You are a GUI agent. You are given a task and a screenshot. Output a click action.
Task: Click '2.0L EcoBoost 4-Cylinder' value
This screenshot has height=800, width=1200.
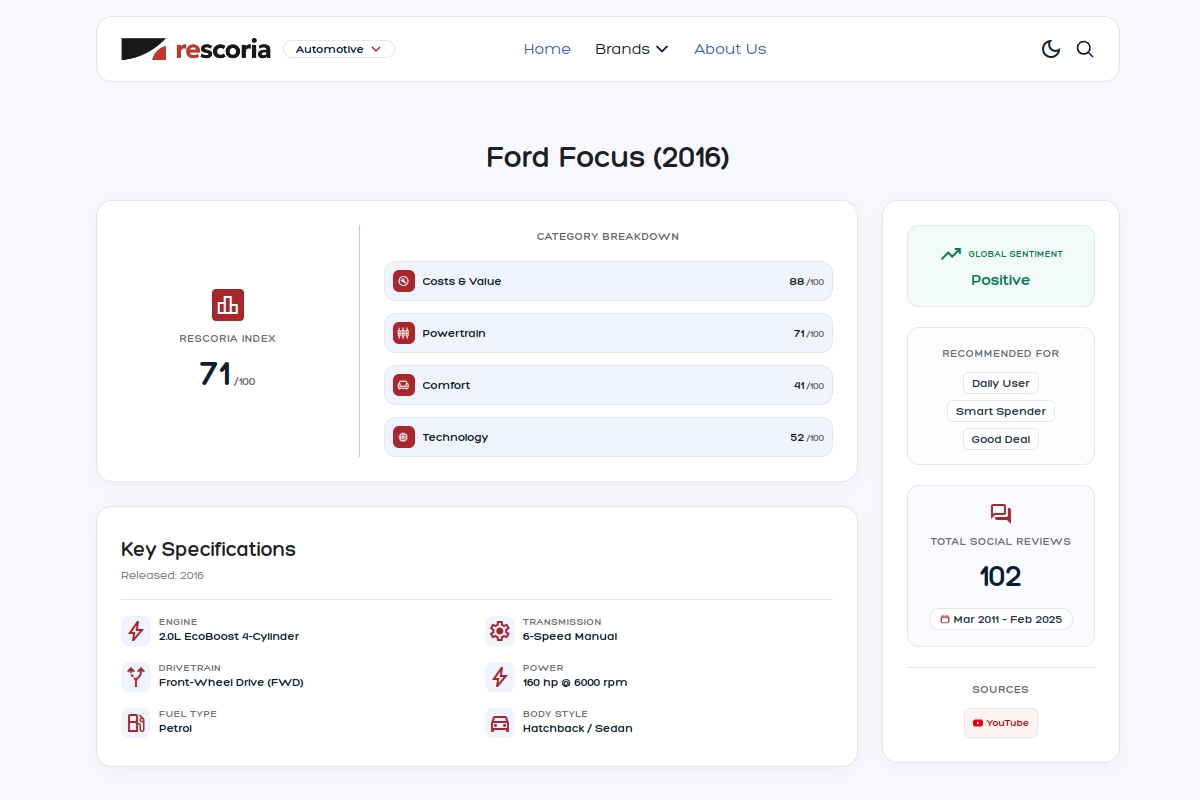229,637
